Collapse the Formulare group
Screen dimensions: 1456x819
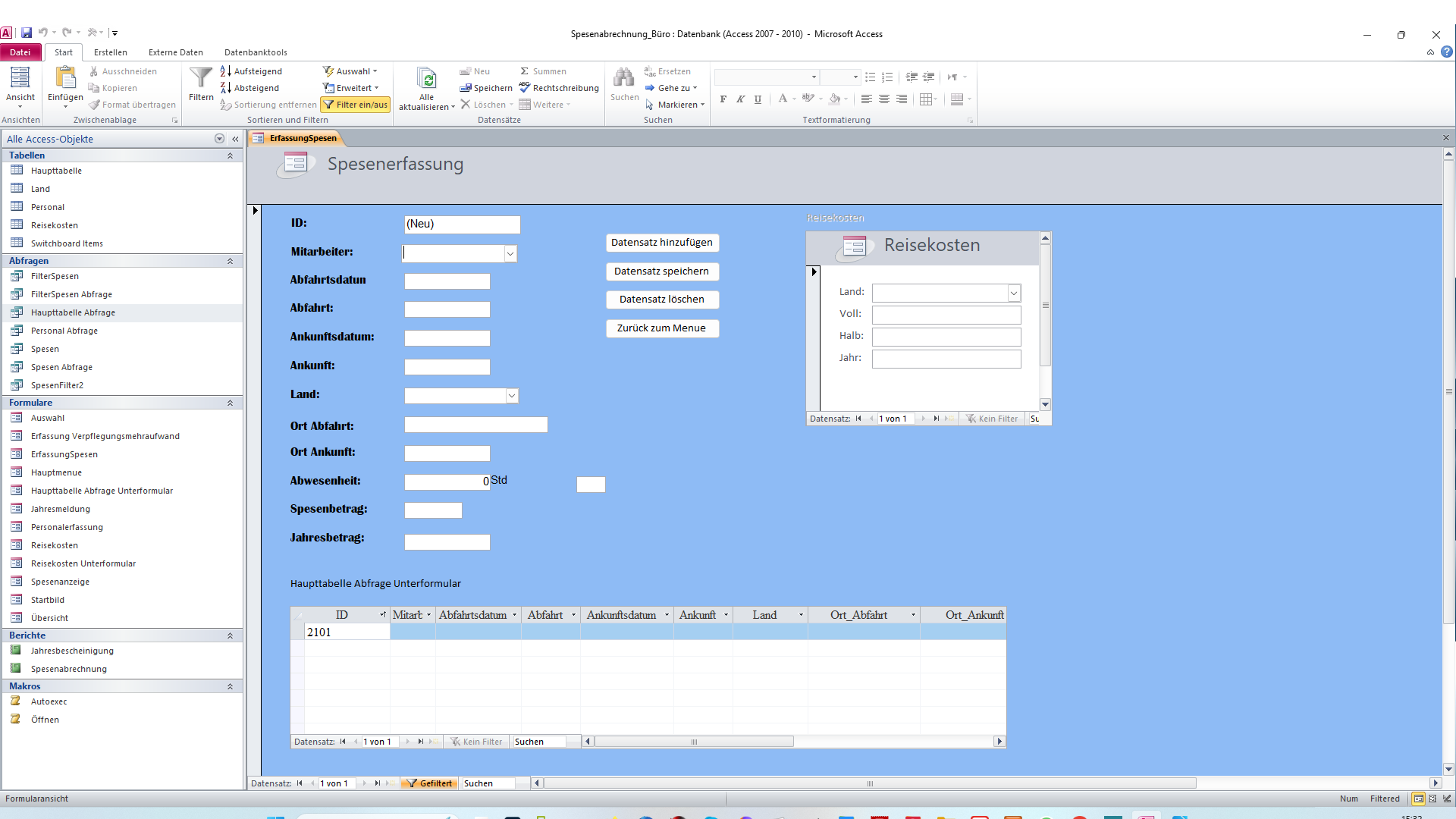tap(230, 403)
